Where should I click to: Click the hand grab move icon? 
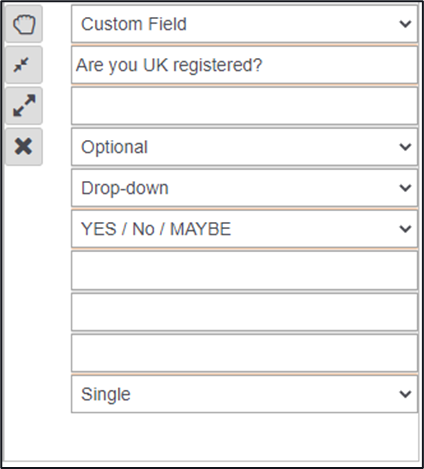(x=24, y=24)
